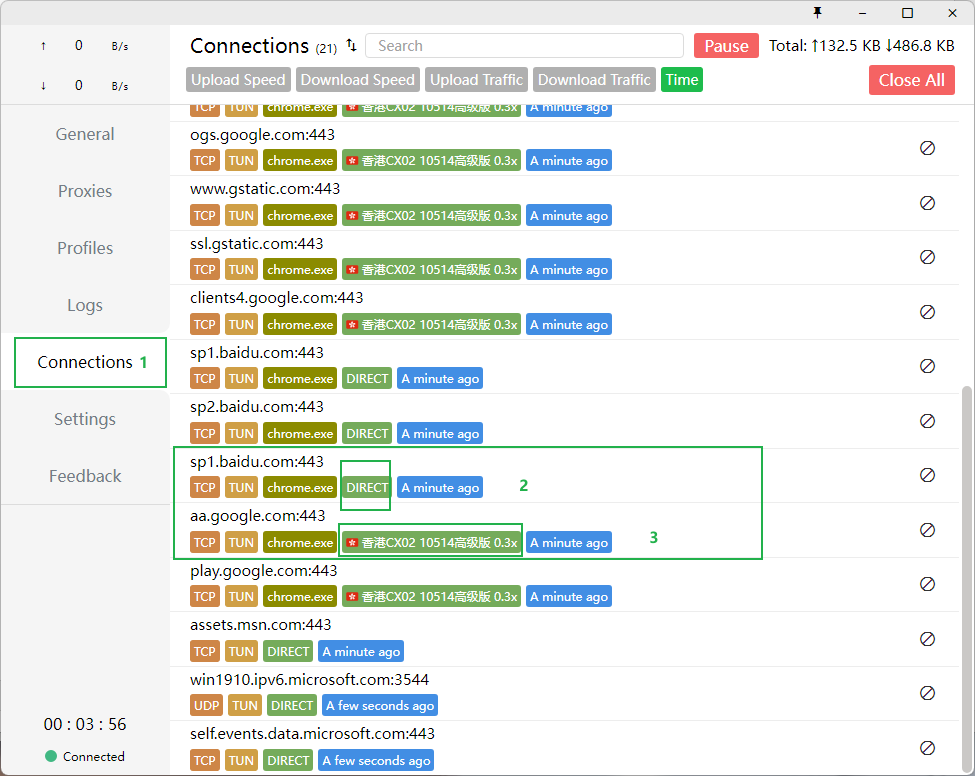Close the clients4.google.com connection

coord(927,312)
